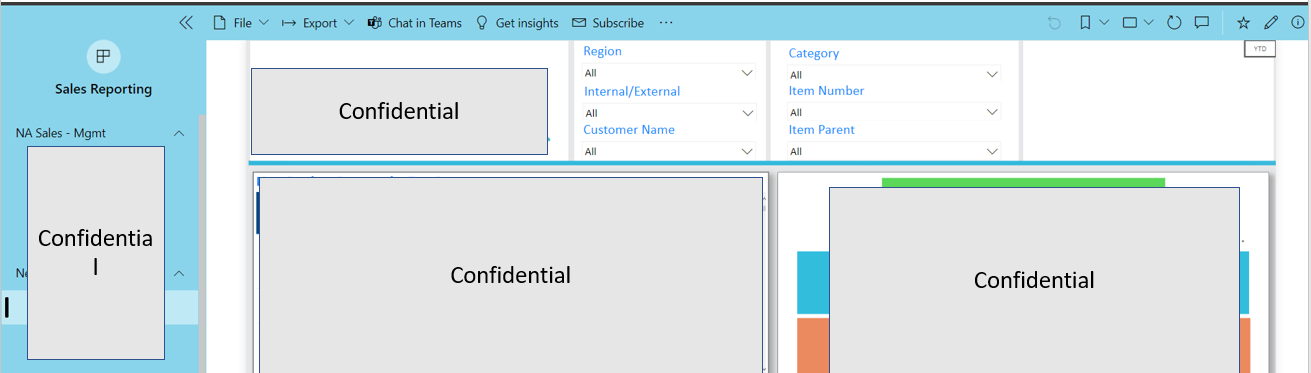The height and width of the screenshot is (373, 1311).
Task: Click the View rectangle icon
Action: point(1130,22)
